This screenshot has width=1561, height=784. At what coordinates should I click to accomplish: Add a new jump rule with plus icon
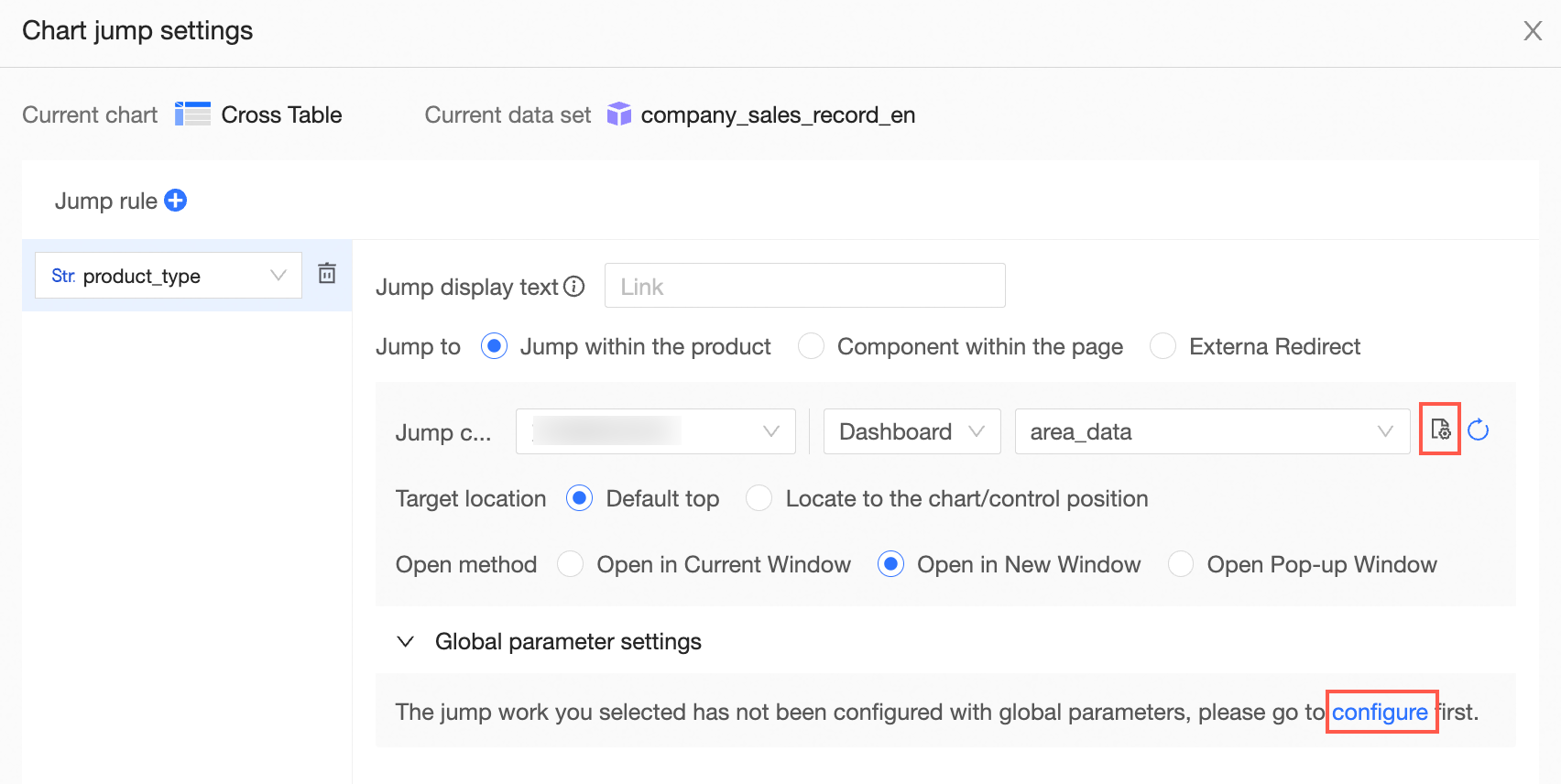click(x=176, y=201)
